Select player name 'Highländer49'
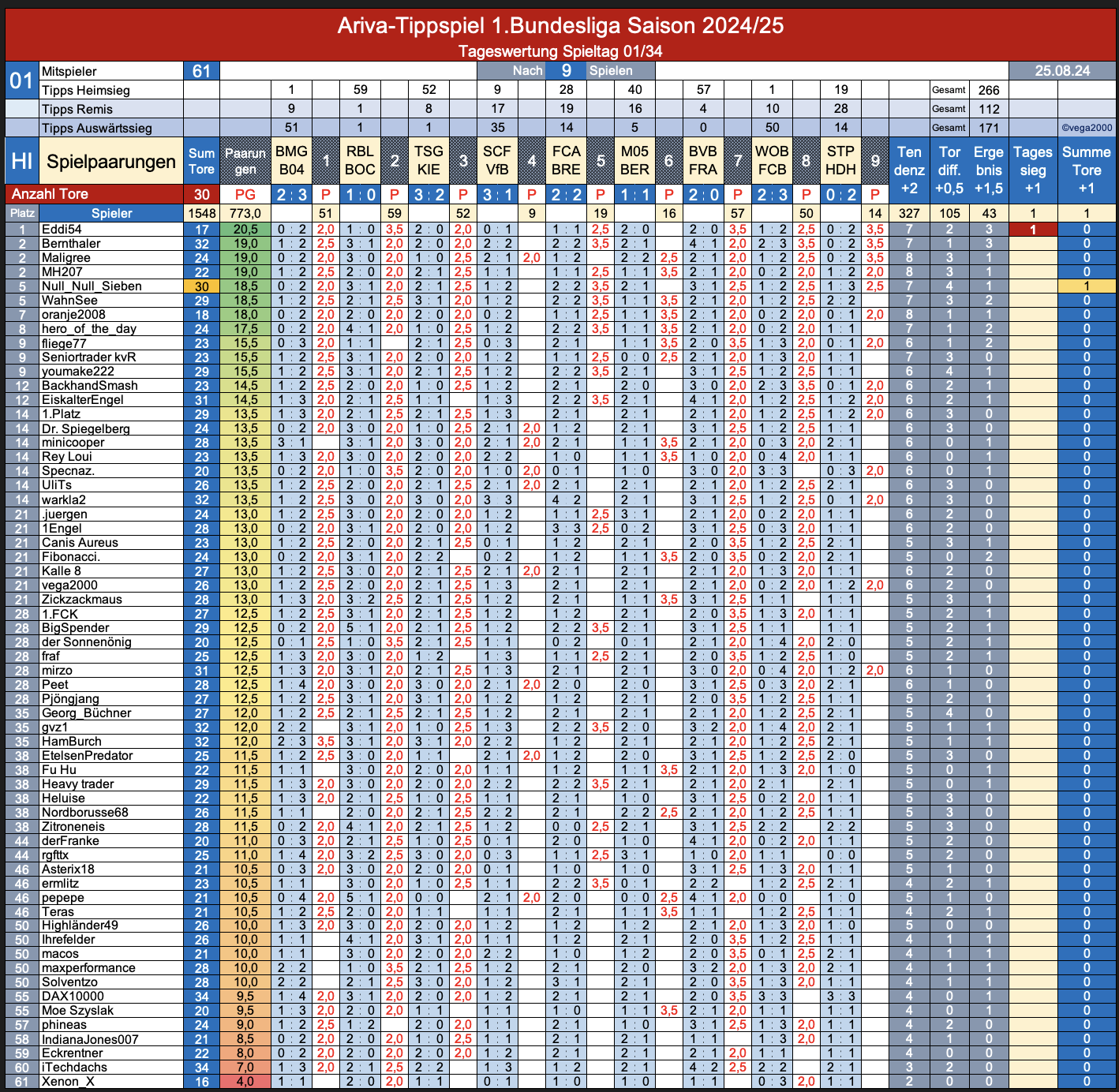Screen dimensions: 1119x1092 [80, 926]
